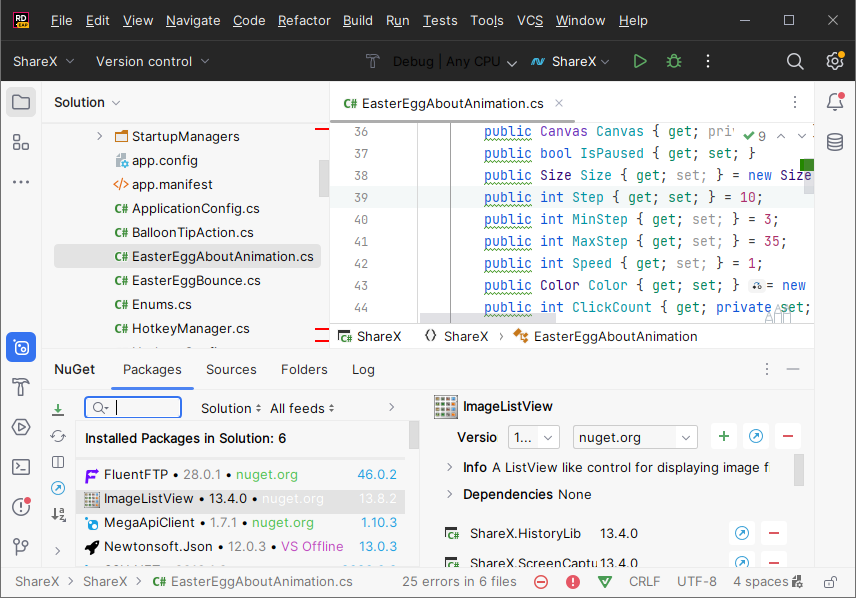Open the nuget.org source dropdown

click(635, 437)
